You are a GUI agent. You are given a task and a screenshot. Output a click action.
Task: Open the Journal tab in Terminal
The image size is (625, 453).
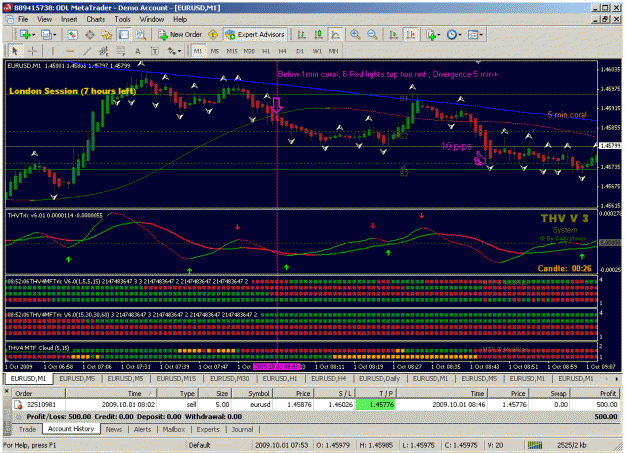pos(242,429)
